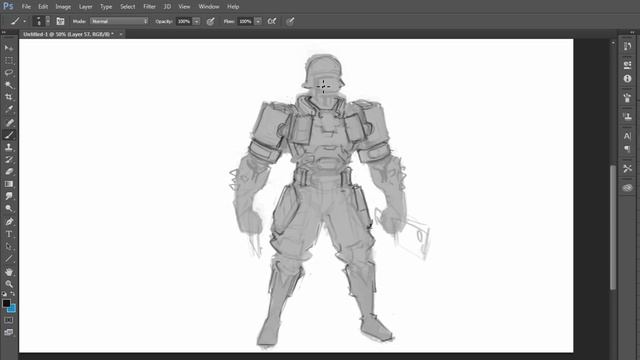The image size is (640, 360).
Task: Select the Pen tool
Action: coord(9,221)
